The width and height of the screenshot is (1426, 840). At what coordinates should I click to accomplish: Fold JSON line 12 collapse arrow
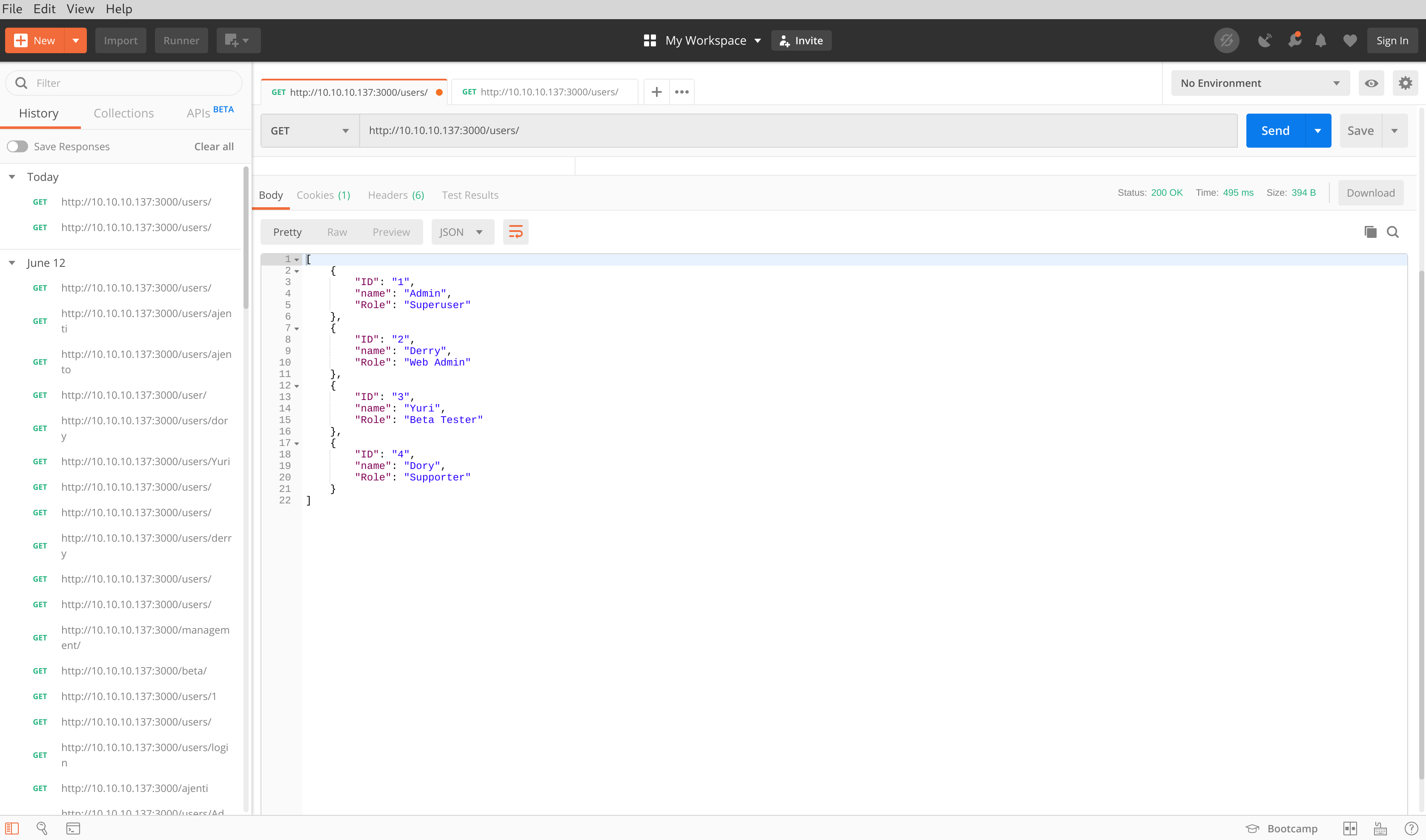click(x=297, y=386)
